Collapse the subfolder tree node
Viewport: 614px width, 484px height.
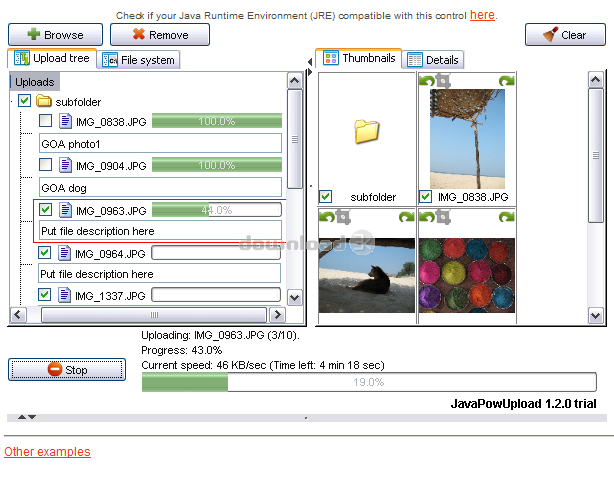(12, 101)
